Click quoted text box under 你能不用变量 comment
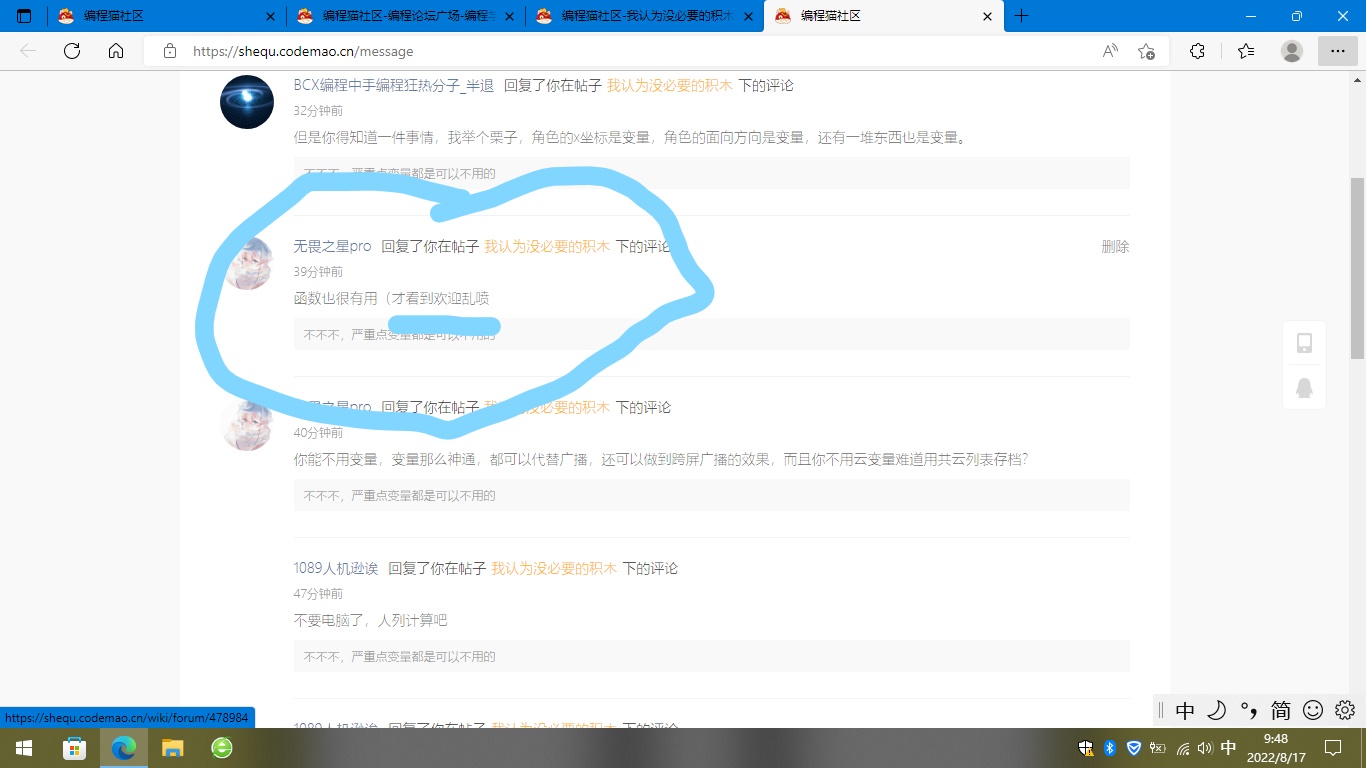1366x768 pixels. (x=712, y=496)
